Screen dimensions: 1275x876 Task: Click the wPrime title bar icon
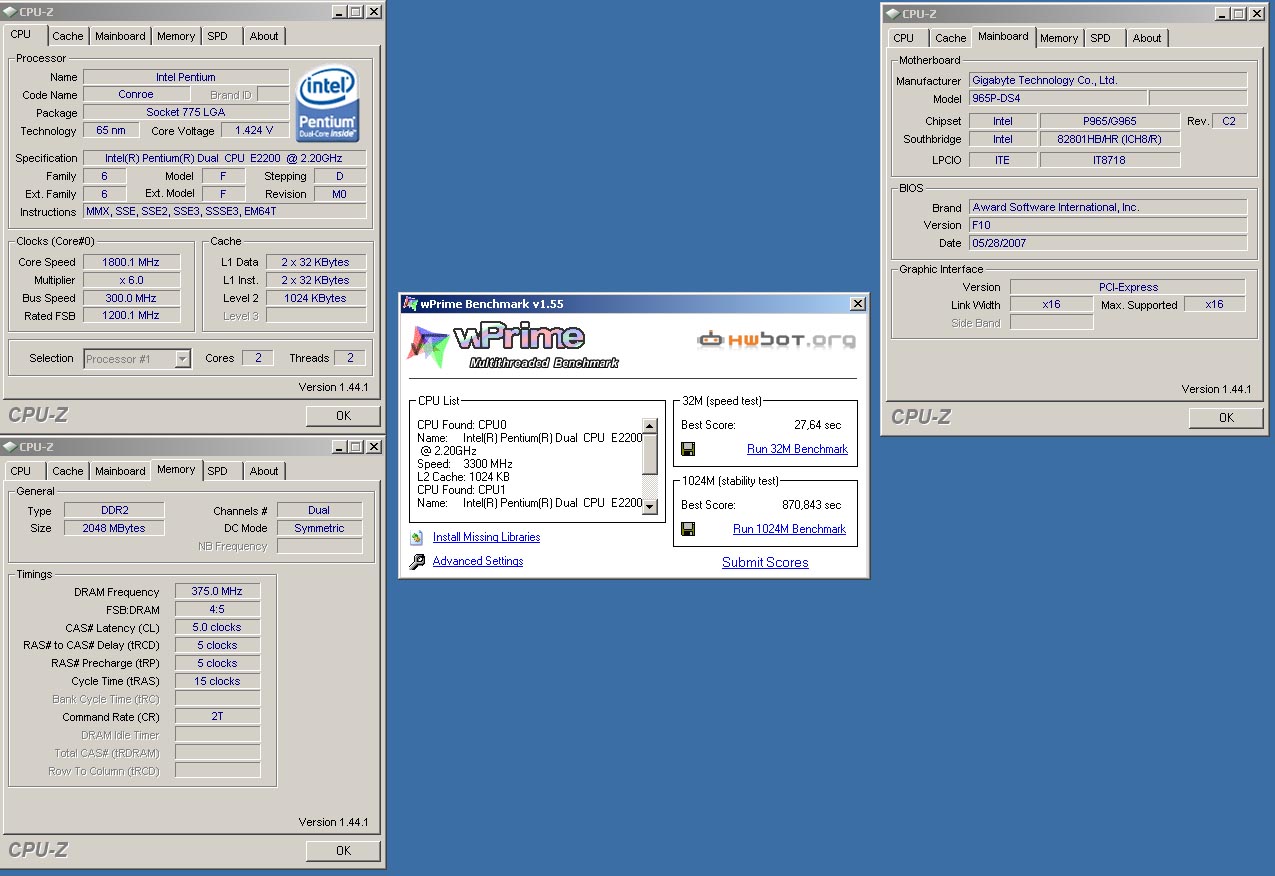[410, 304]
